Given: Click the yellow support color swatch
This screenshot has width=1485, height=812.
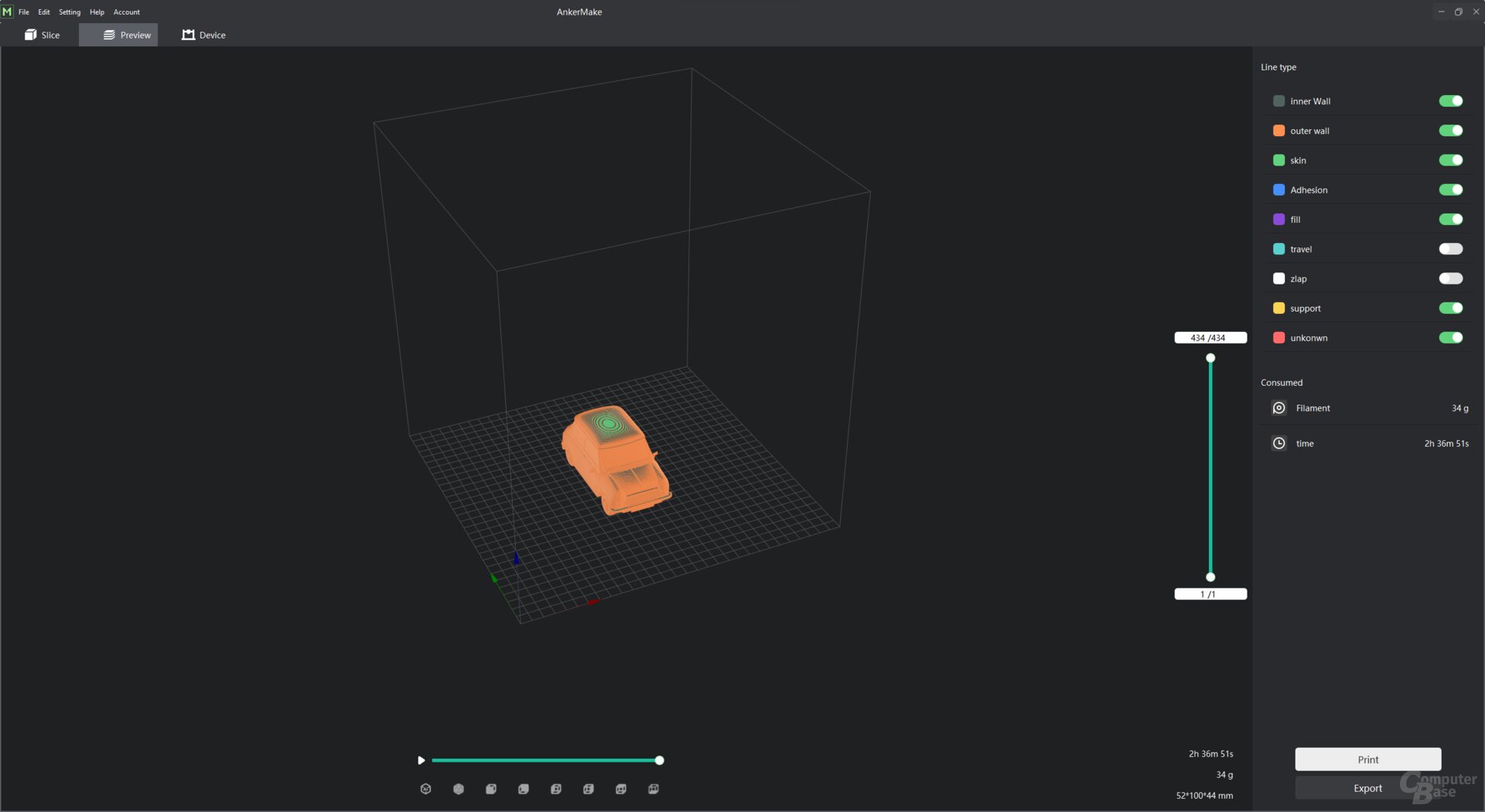Looking at the screenshot, I should [1278, 309].
